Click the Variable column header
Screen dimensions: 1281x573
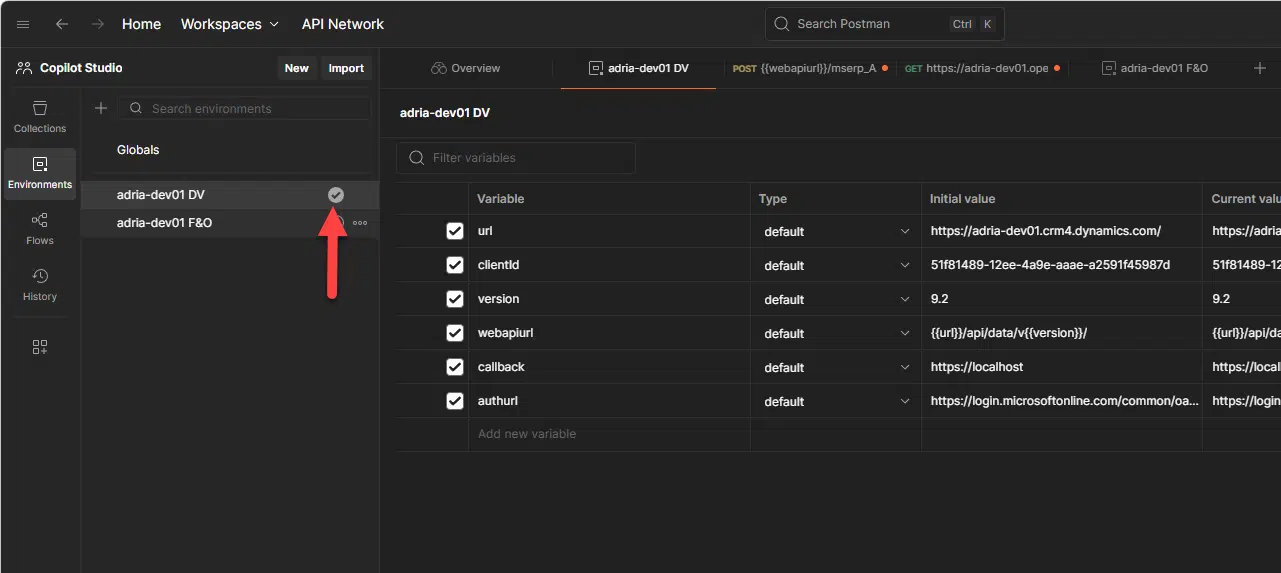click(609, 199)
